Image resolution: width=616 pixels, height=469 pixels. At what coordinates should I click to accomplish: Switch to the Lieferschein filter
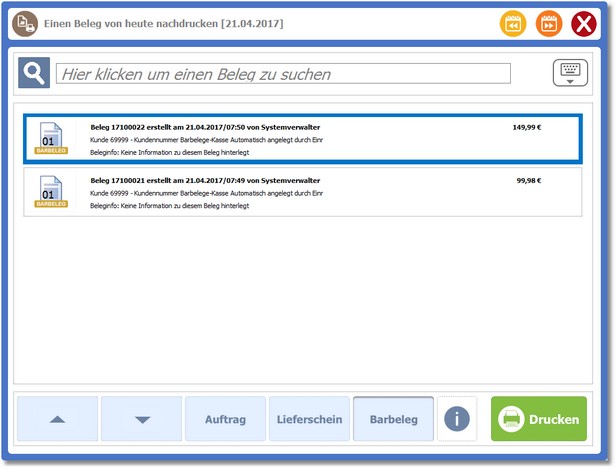(x=309, y=419)
